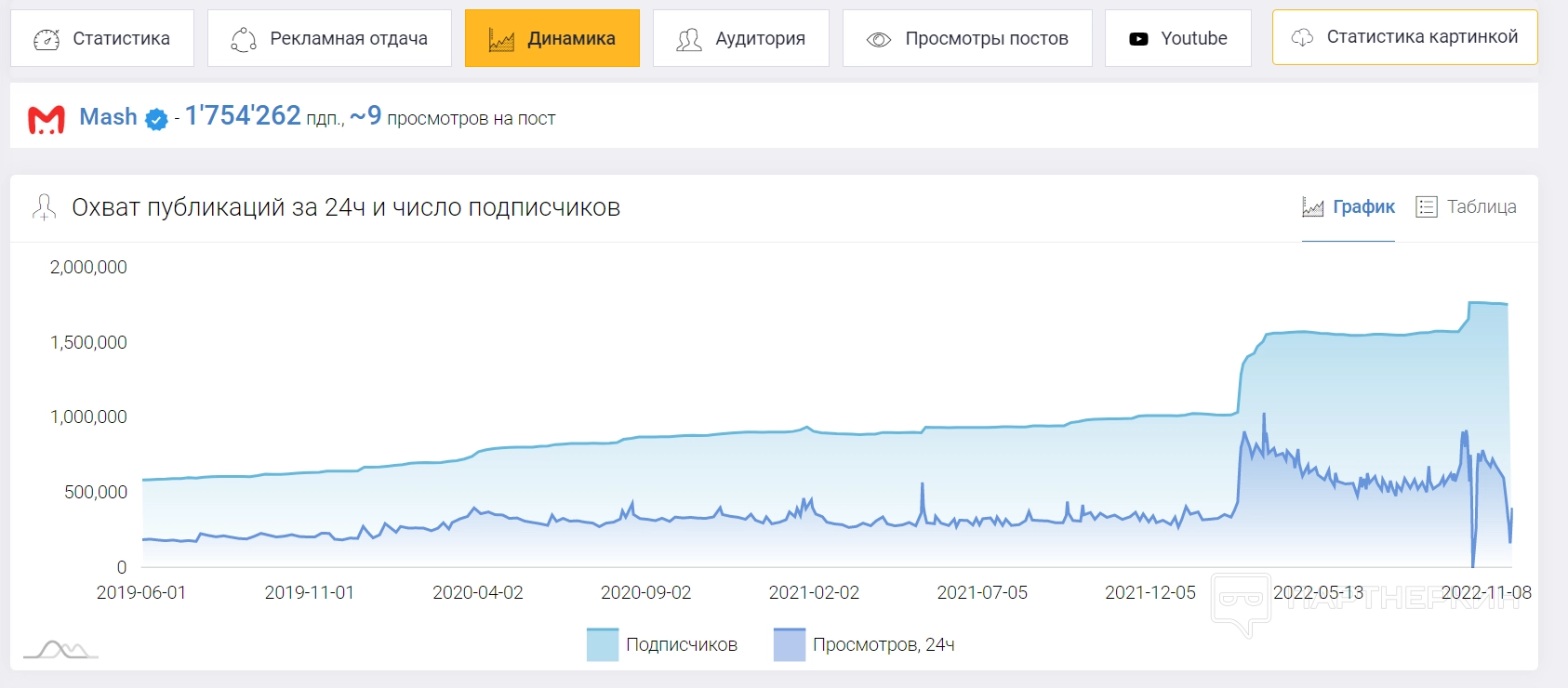Click the people icon beside Аудитория
This screenshot has height=688, width=1568.
689,39
